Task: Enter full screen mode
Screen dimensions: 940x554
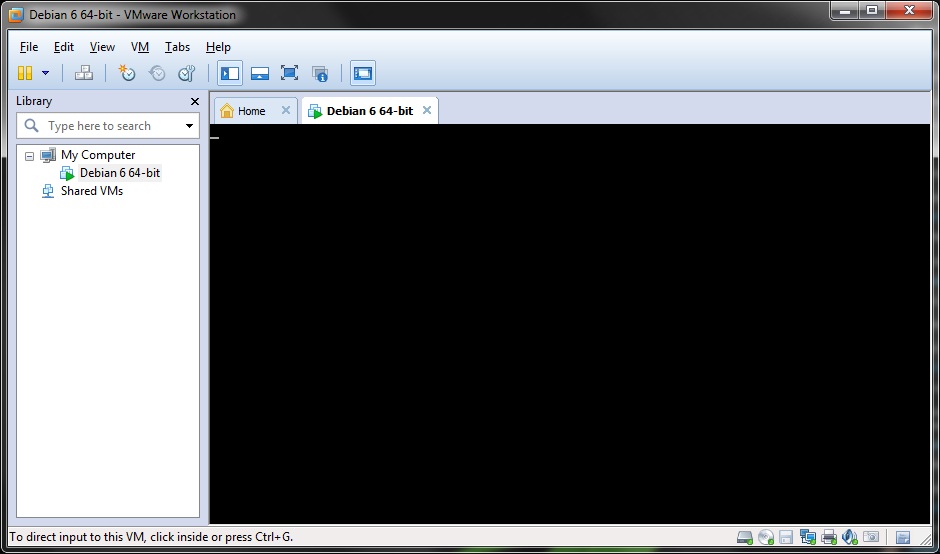Action: click(x=289, y=73)
